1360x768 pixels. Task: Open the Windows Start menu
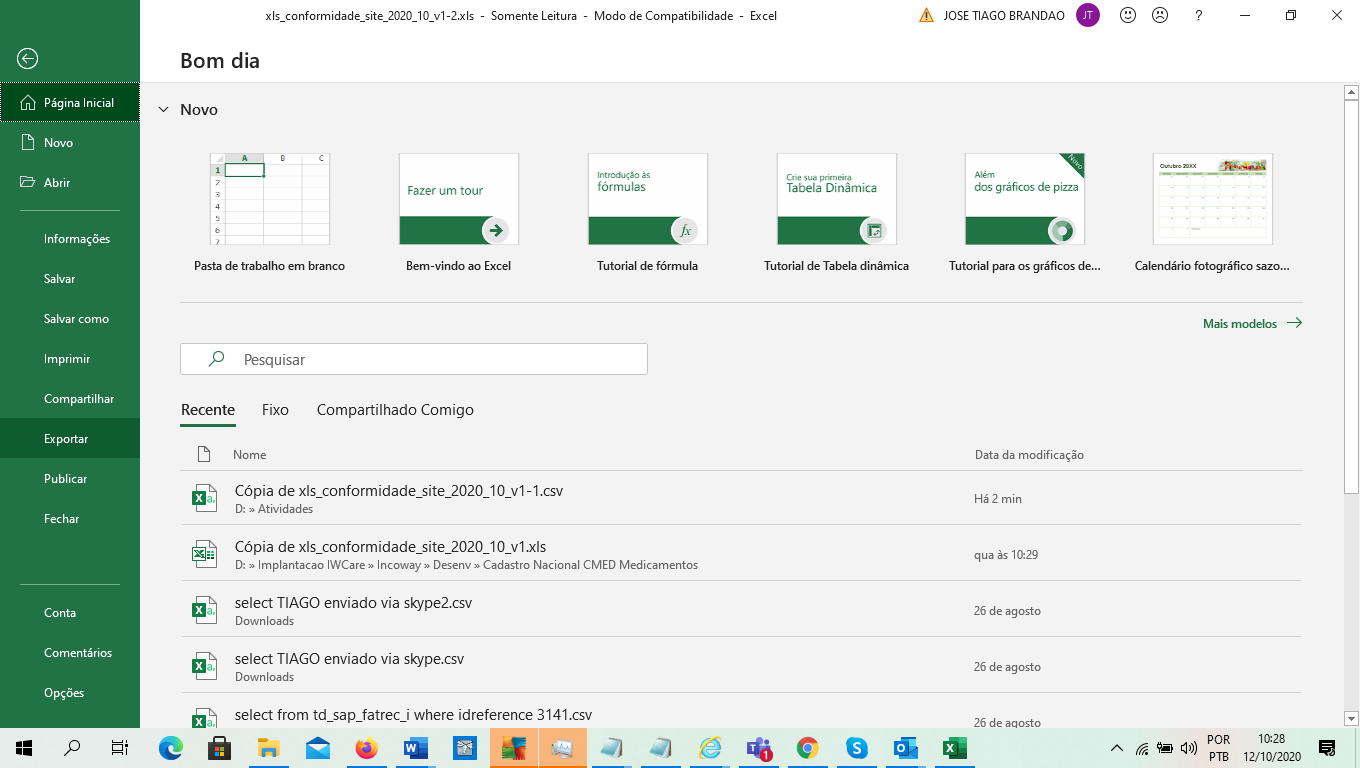[x=24, y=748]
